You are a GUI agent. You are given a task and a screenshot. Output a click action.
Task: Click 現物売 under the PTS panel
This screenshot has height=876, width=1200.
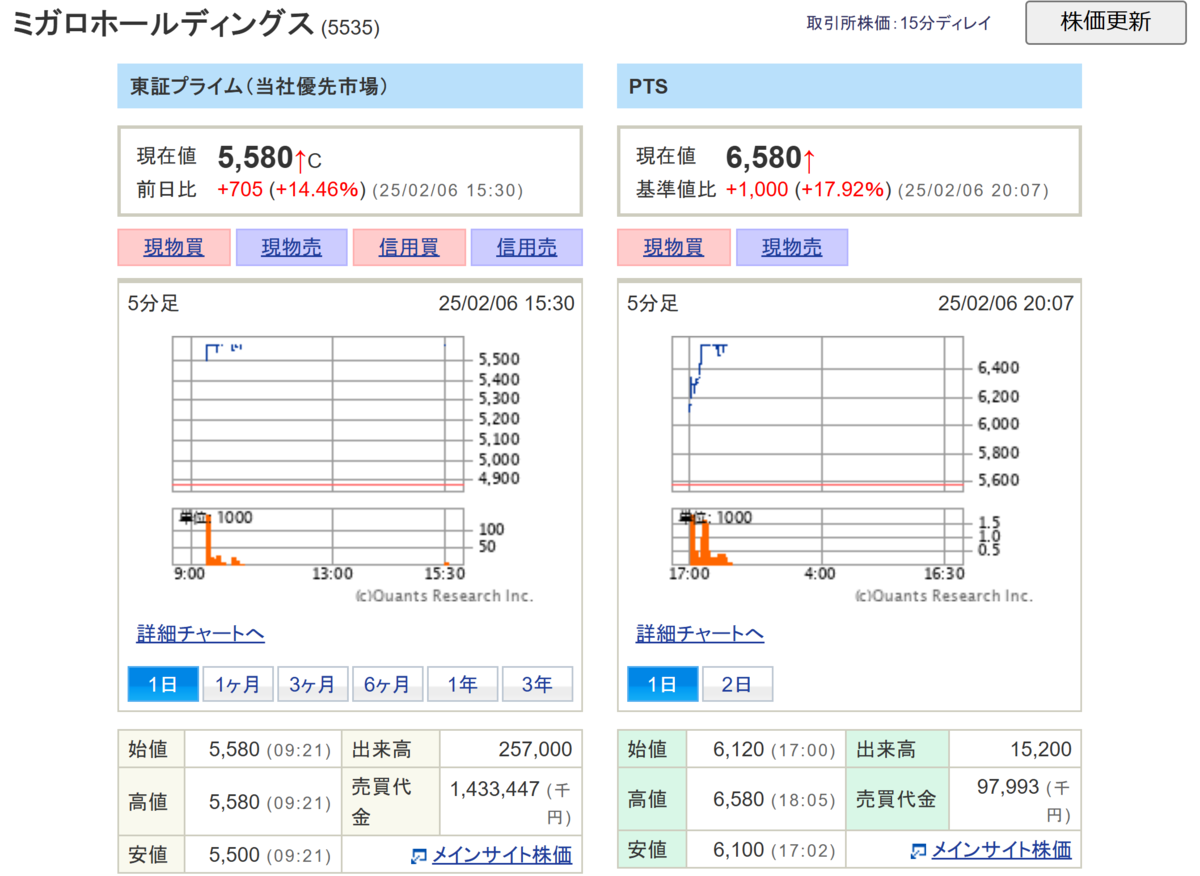(792, 248)
